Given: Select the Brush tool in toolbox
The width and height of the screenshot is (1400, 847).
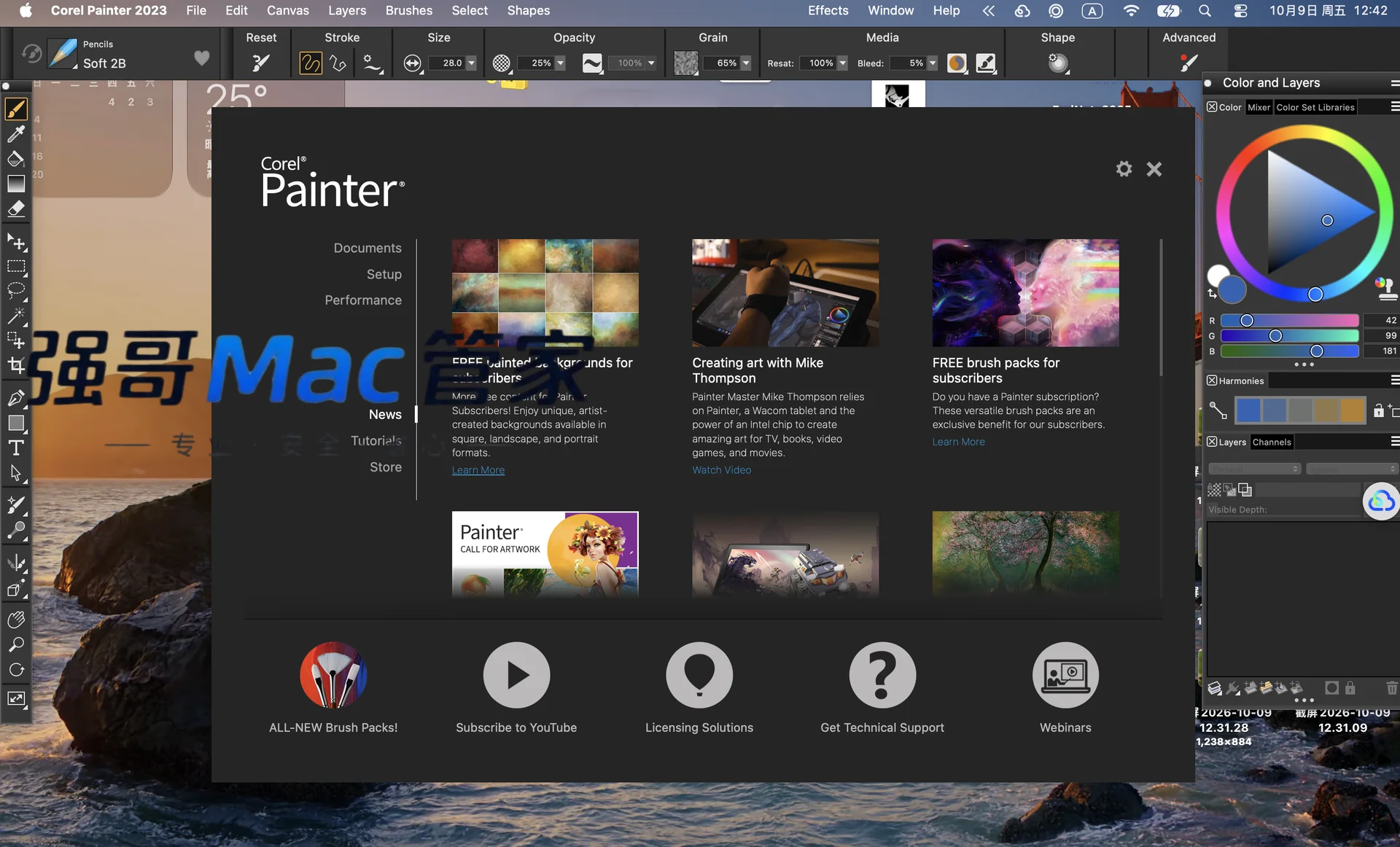Looking at the screenshot, I should (16, 109).
